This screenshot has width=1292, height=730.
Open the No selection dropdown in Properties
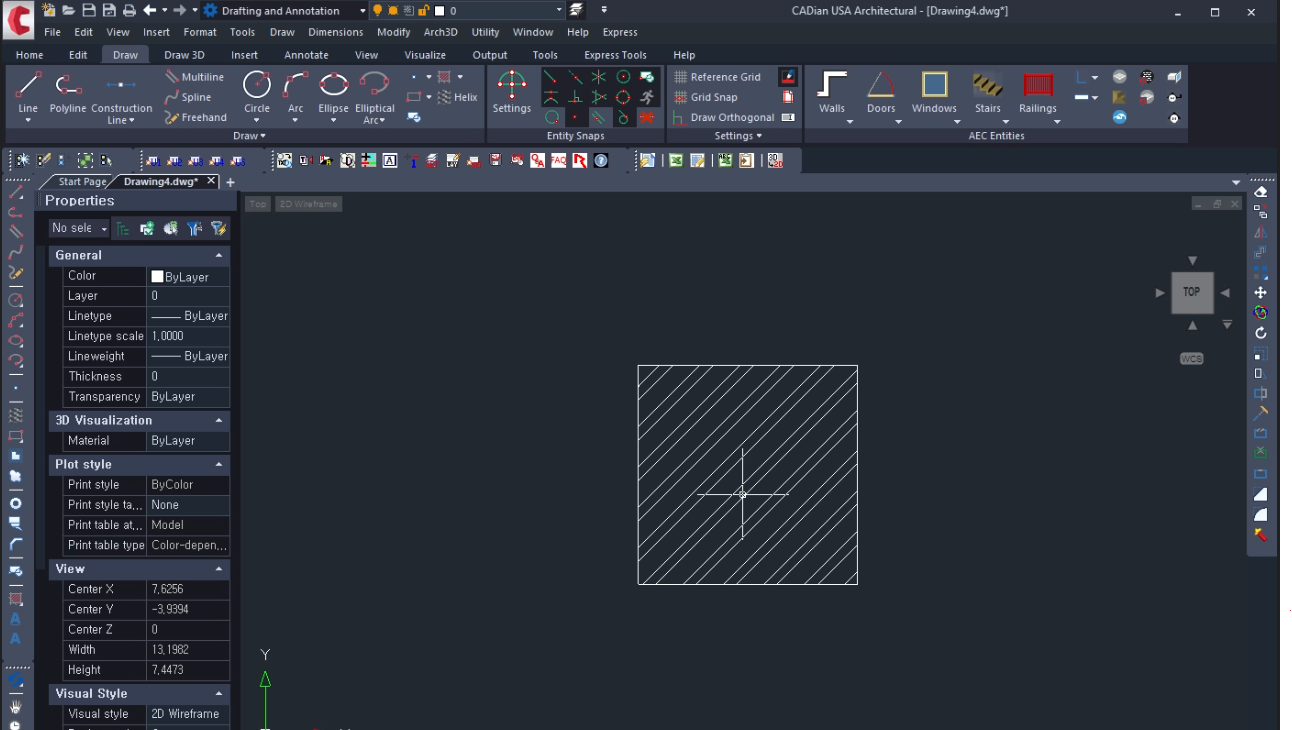coord(79,228)
